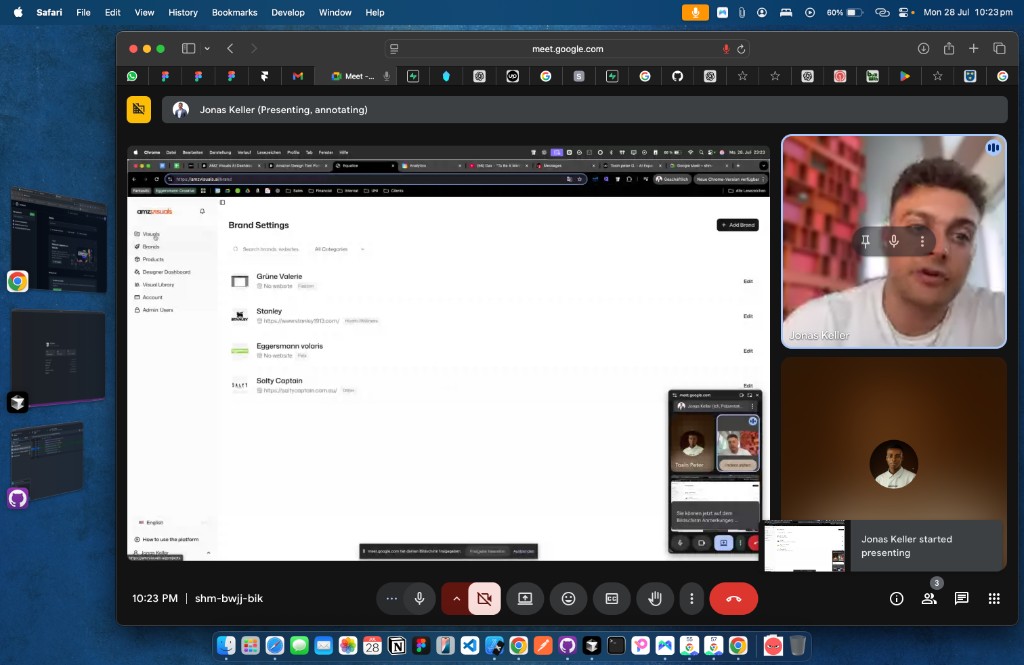Click the yellow stop annotation icon
Image resolution: width=1024 pixels, height=665 pixels.
[138, 109]
